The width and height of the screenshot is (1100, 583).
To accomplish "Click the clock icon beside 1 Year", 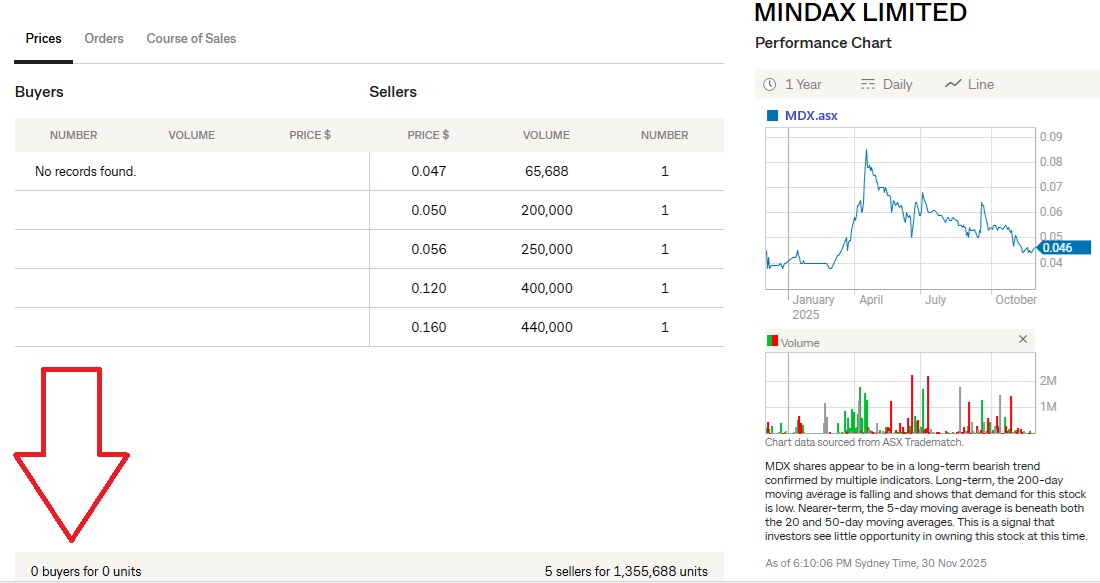I will pos(769,84).
